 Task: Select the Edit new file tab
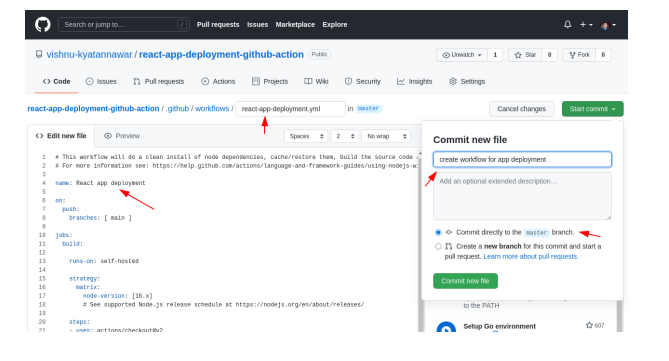pyautogui.click(x=61, y=136)
